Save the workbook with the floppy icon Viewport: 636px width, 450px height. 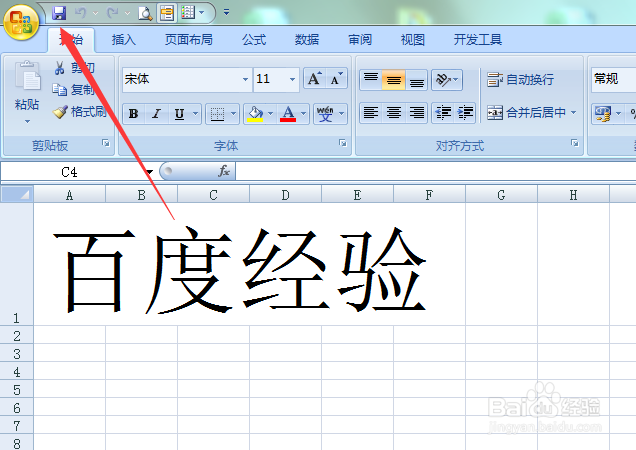click(59, 13)
